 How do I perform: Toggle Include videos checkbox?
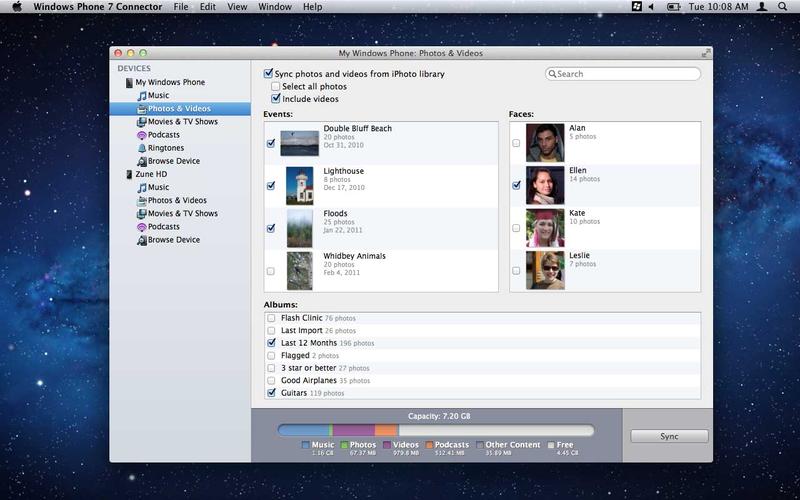pos(276,98)
